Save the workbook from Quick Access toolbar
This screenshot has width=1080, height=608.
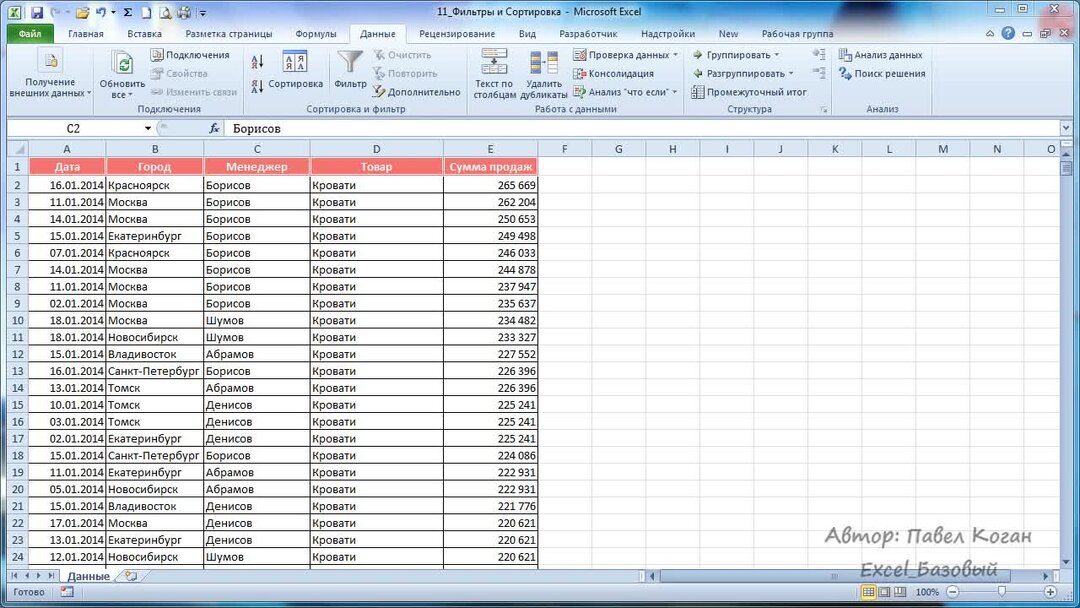point(37,12)
